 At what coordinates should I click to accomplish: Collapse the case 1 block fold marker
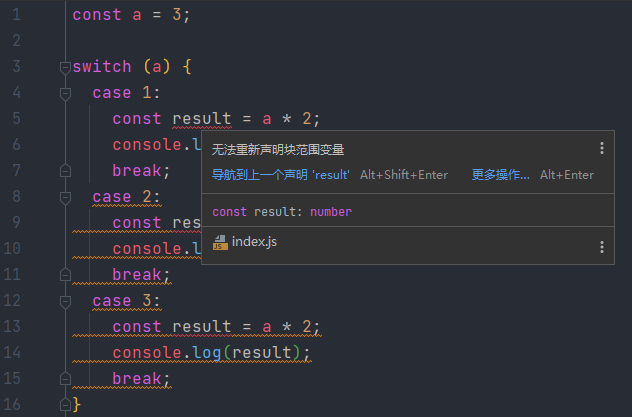point(65,93)
